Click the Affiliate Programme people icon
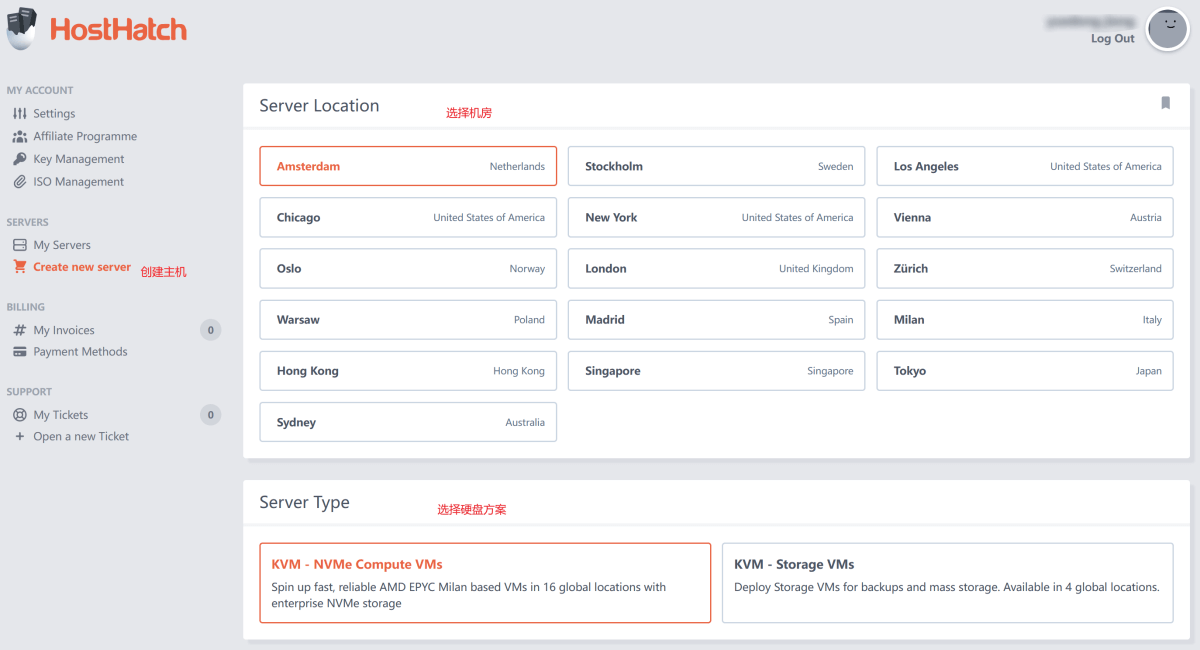The height and width of the screenshot is (650, 1200). click(20, 136)
